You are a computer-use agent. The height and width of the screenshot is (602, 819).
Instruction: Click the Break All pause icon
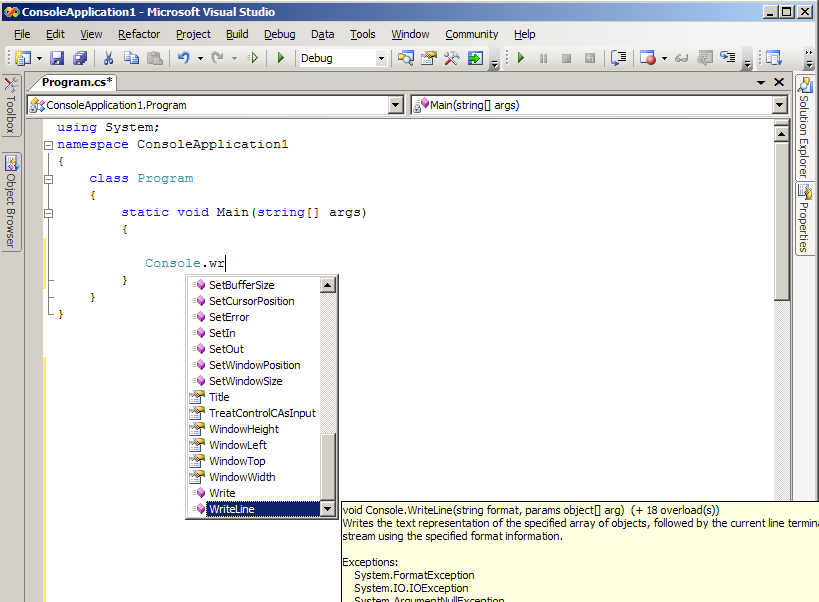(x=543, y=58)
